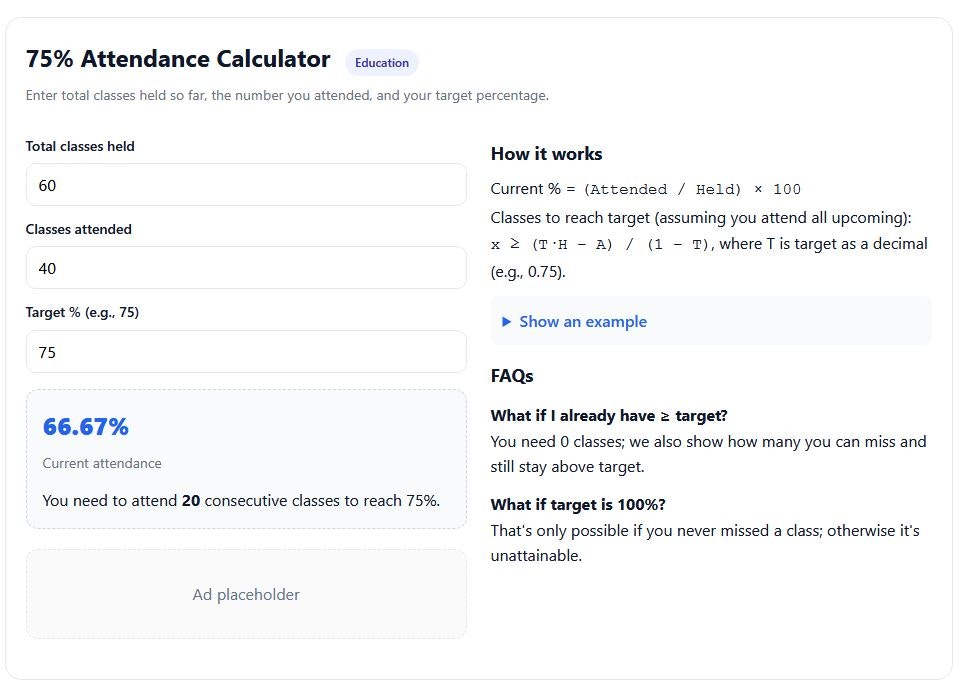Image resolution: width=971 pixels, height=681 pixels.
Task: Click the Education badge next to the title
Action: [381, 62]
